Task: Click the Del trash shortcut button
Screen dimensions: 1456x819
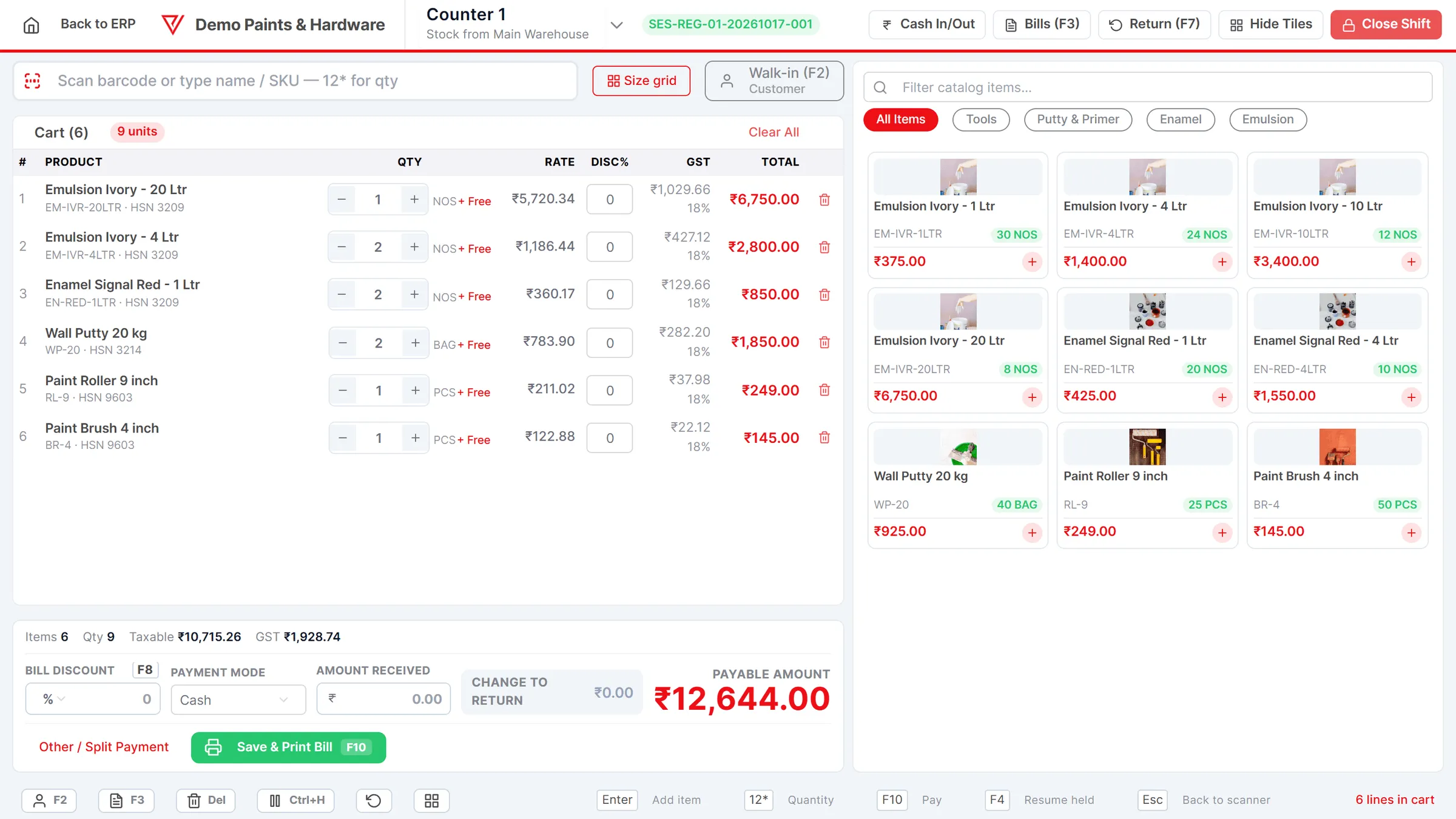Action: point(206,800)
